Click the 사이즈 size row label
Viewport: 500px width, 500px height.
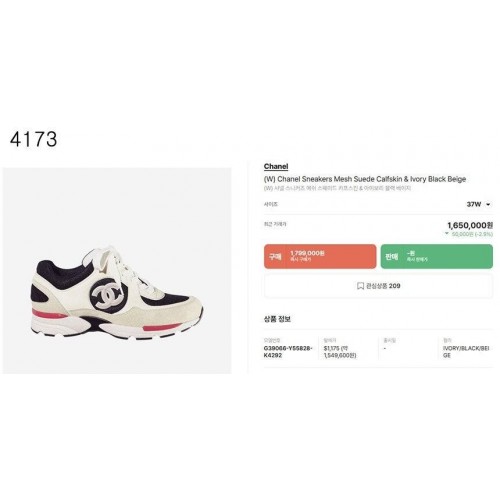(x=270, y=204)
